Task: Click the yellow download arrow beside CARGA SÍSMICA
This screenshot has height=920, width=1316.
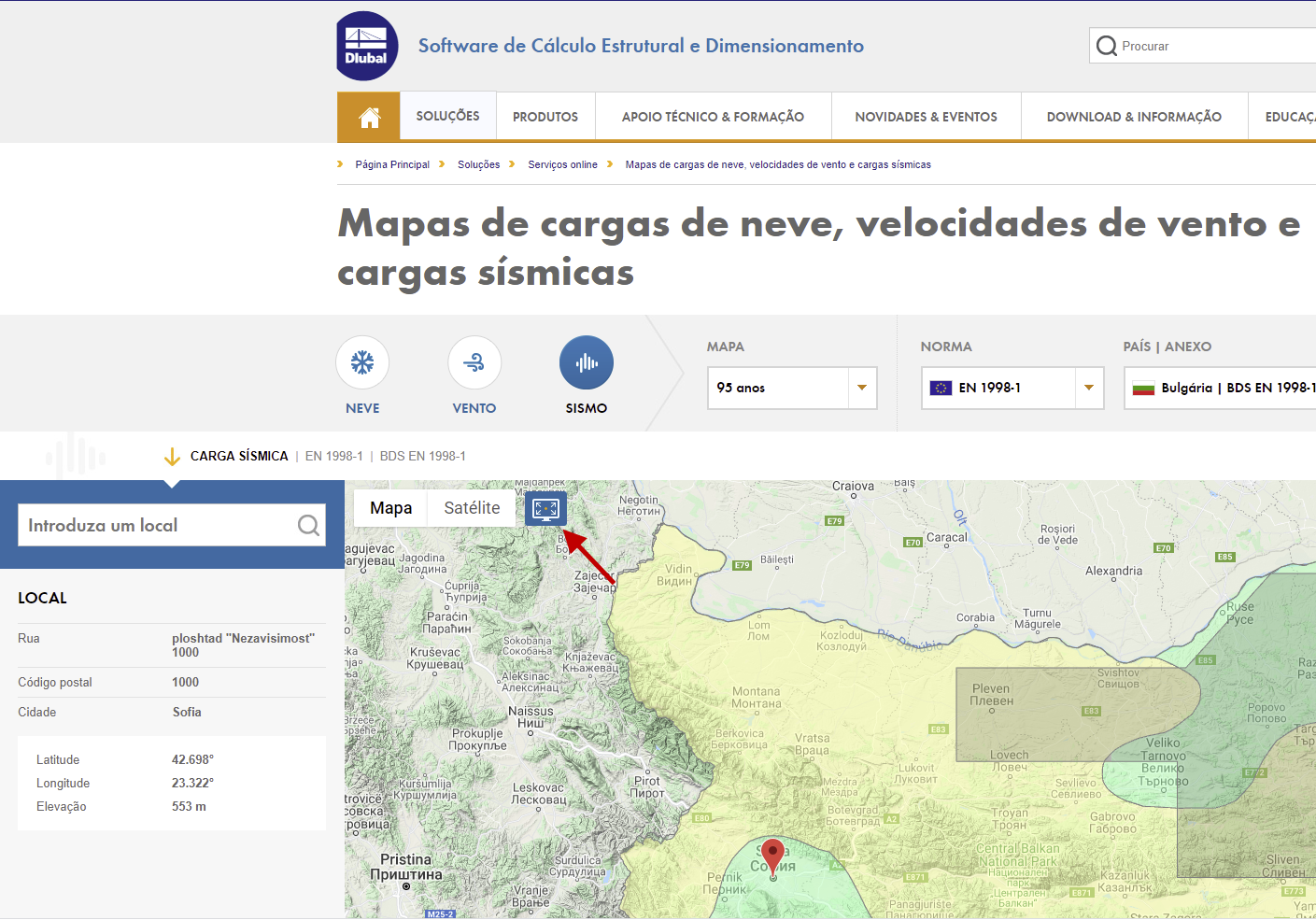Action: point(173,456)
